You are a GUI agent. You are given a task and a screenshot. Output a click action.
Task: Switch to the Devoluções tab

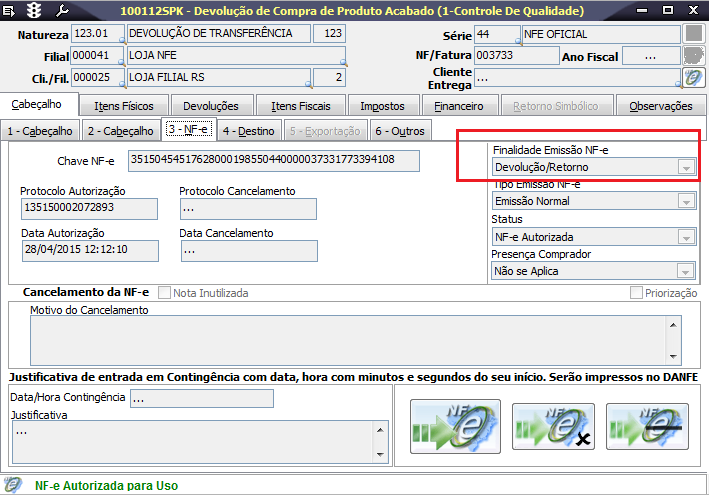click(211, 106)
